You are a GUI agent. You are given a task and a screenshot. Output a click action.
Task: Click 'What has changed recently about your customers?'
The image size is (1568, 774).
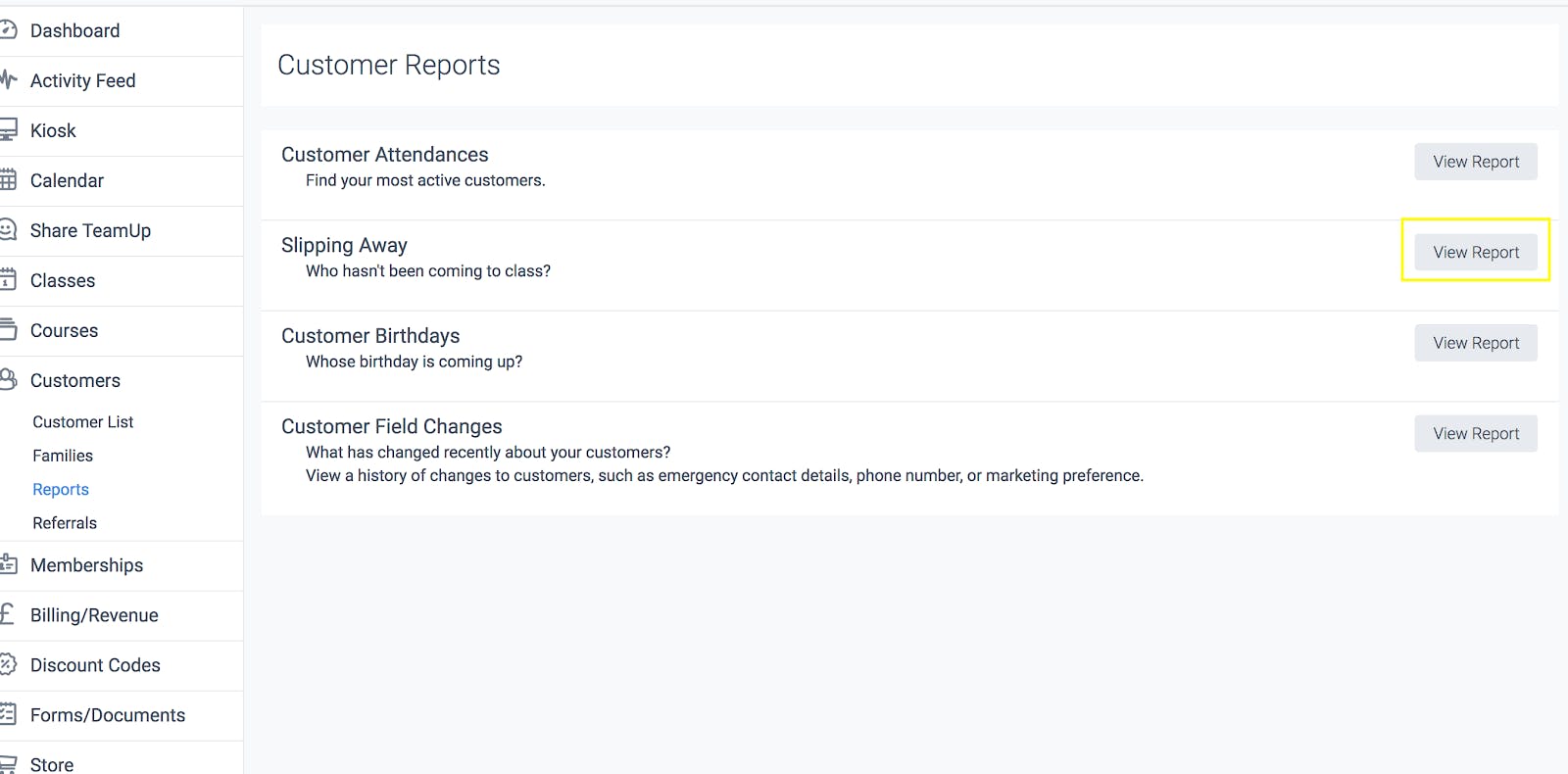coord(488,453)
